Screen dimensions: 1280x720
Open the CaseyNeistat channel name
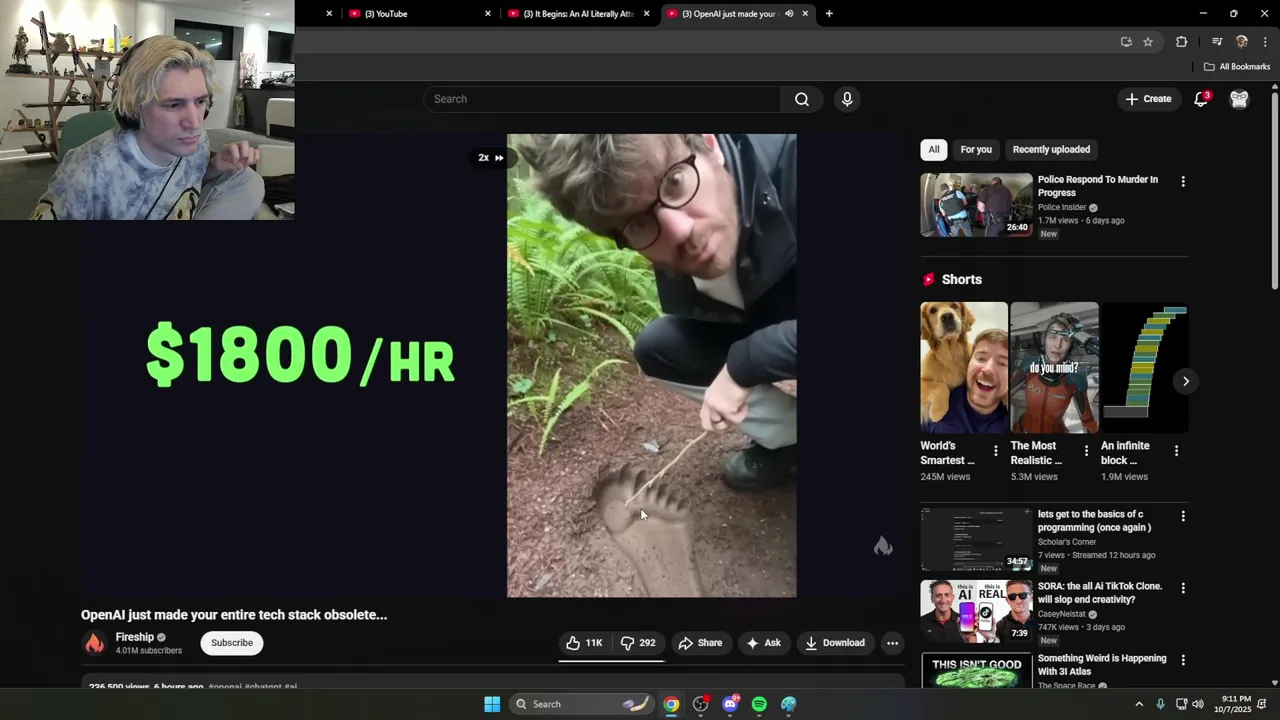[1063, 614]
